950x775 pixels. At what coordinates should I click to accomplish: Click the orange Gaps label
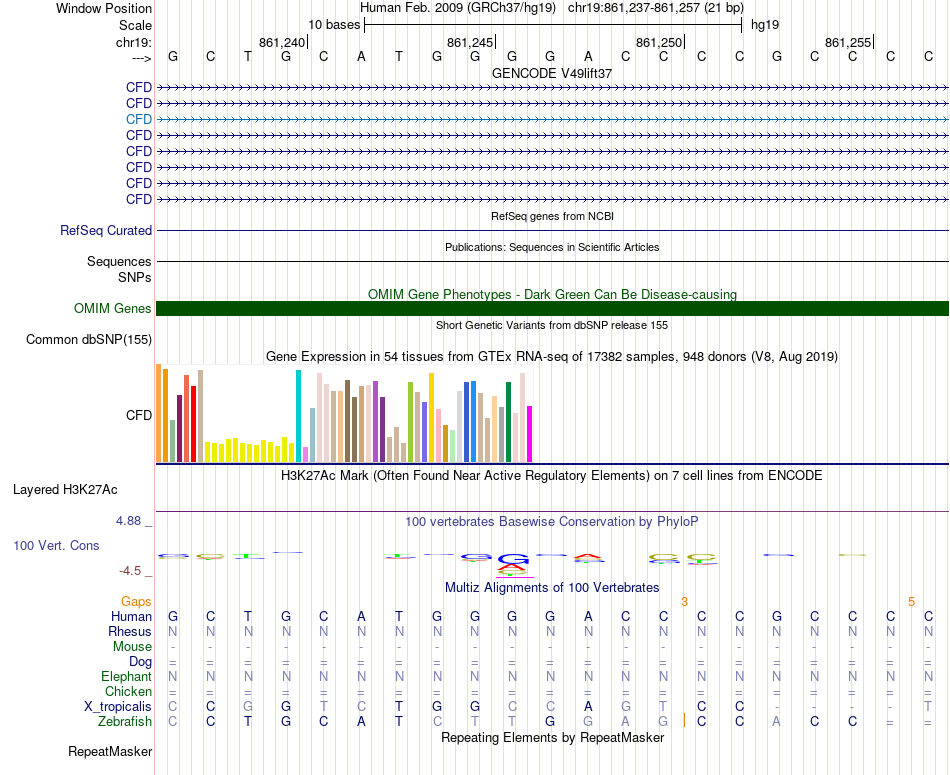pos(136,601)
